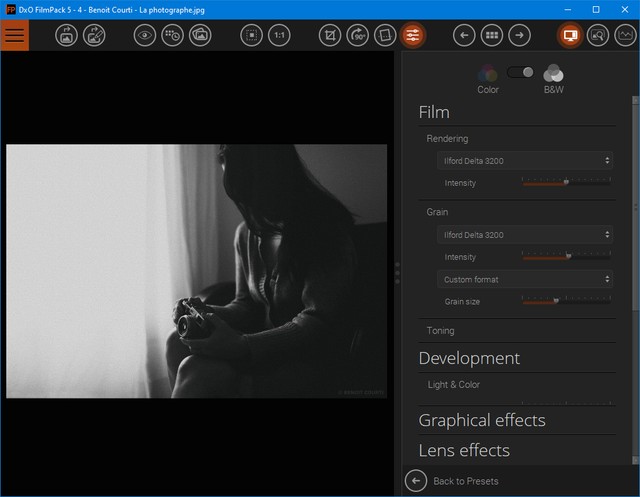Click the Grain size slider

tap(566, 301)
